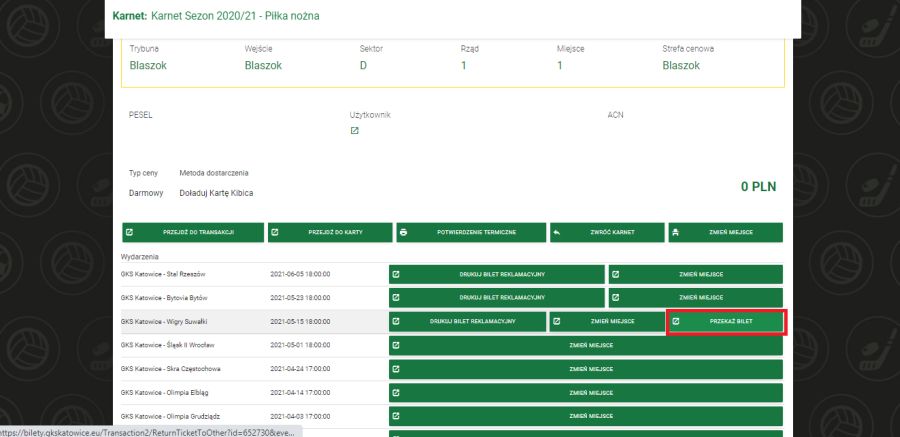Click the Blaszok value under Trybuna

[148, 65]
